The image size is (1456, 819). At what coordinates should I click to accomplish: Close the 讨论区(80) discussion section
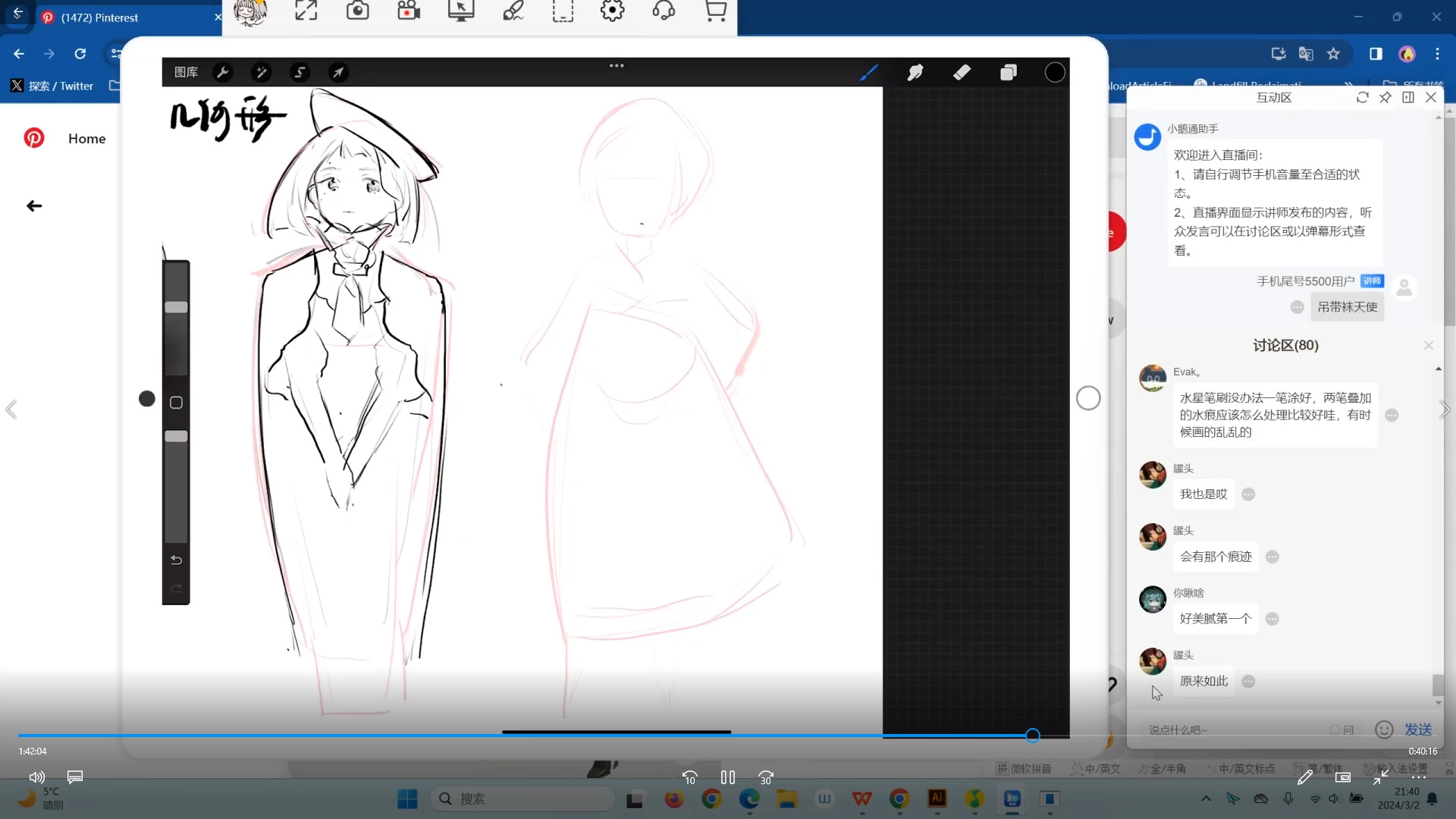1429,346
